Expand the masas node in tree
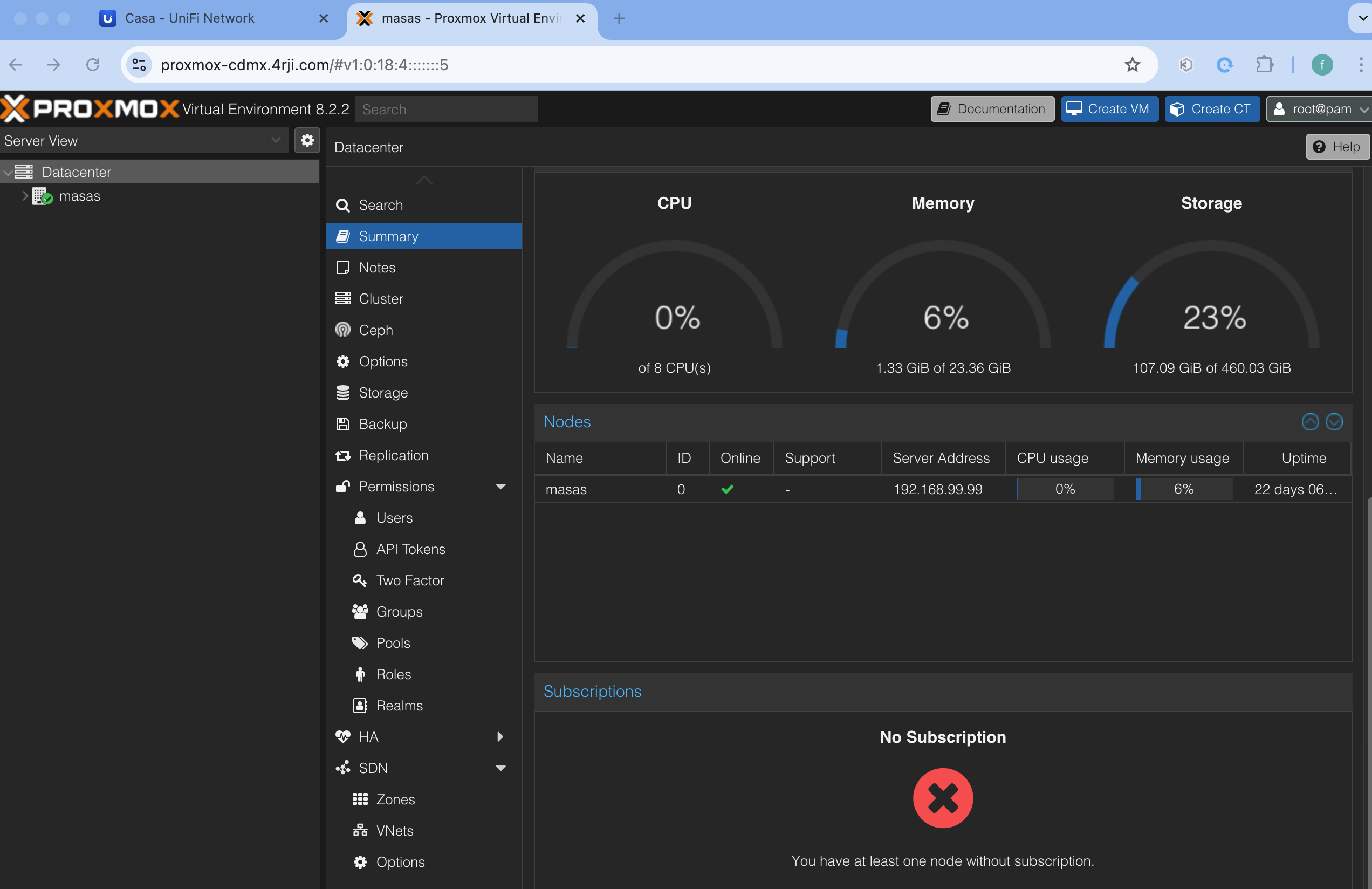 [x=24, y=196]
